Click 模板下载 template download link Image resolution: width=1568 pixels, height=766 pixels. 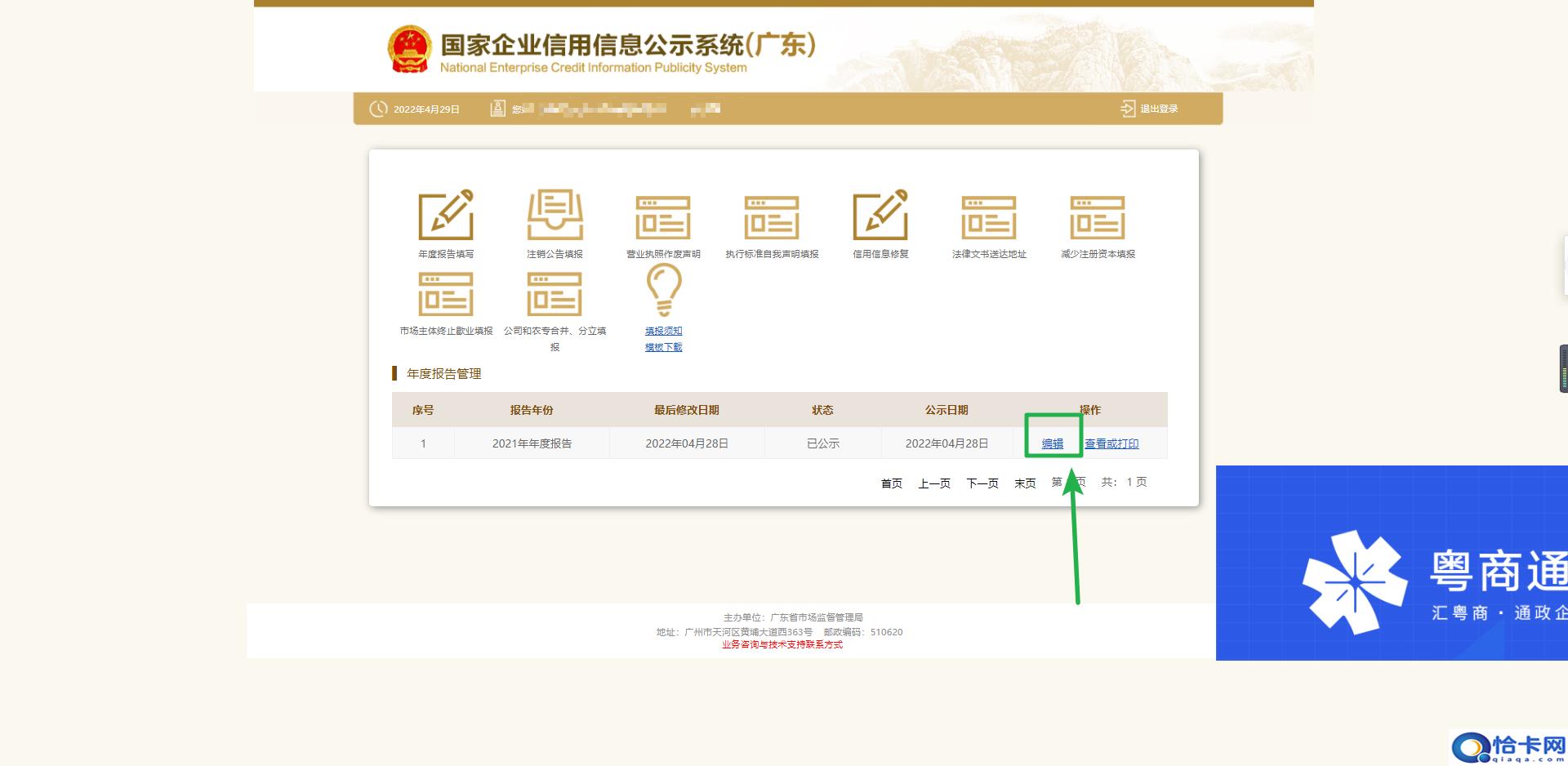663,346
